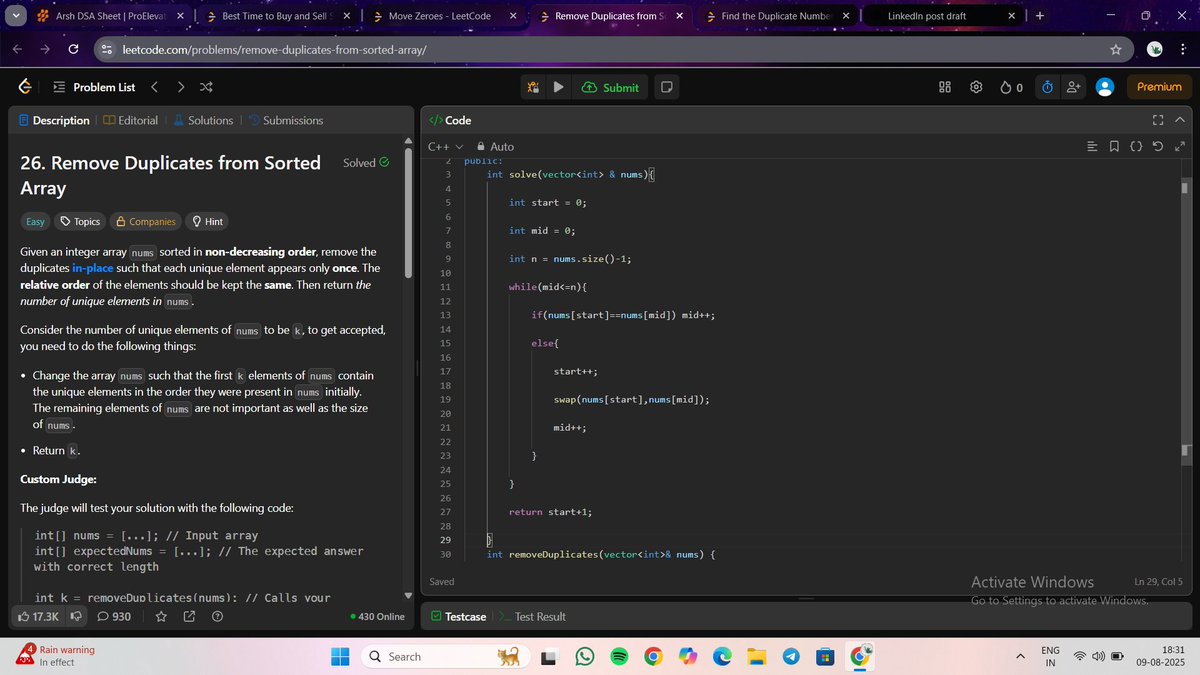This screenshot has height=675, width=1200.
Task: Click the Premium button
Action: point(1159,87)
